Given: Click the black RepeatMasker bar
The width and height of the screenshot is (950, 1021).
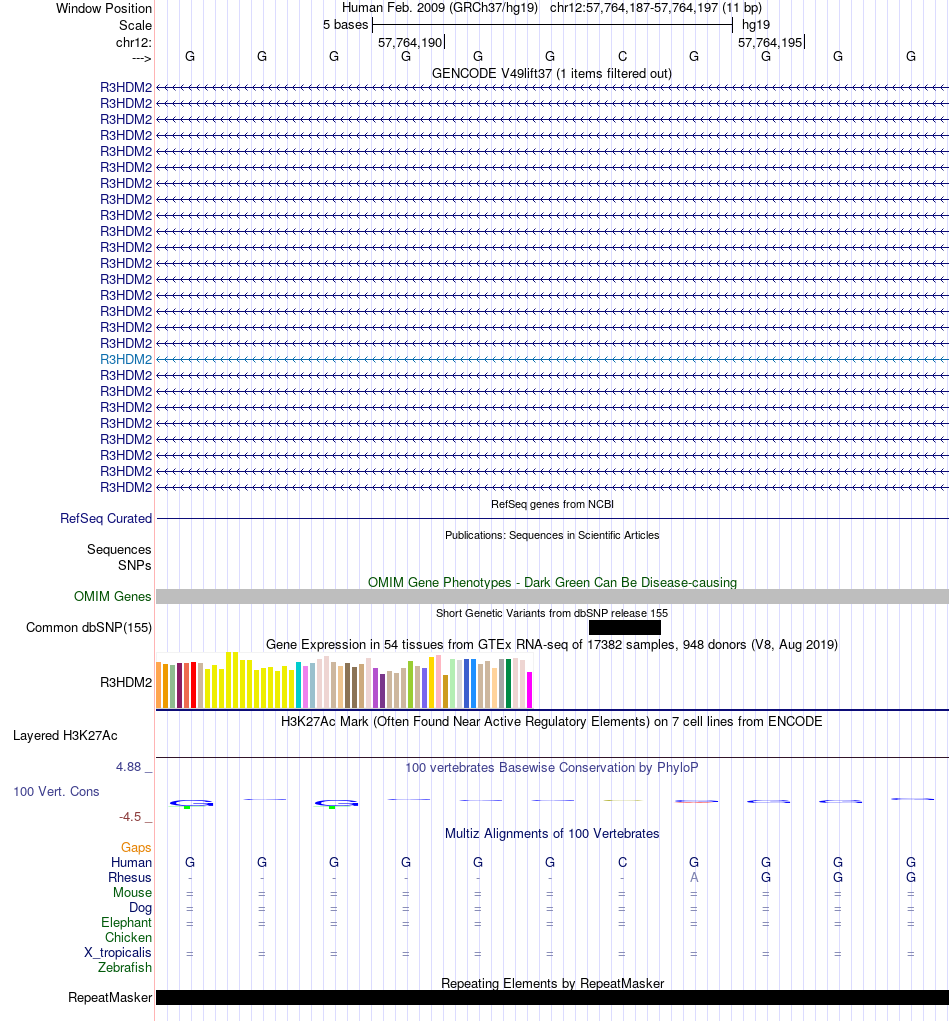Looking at the screenshot, I should tap(552, 998).
